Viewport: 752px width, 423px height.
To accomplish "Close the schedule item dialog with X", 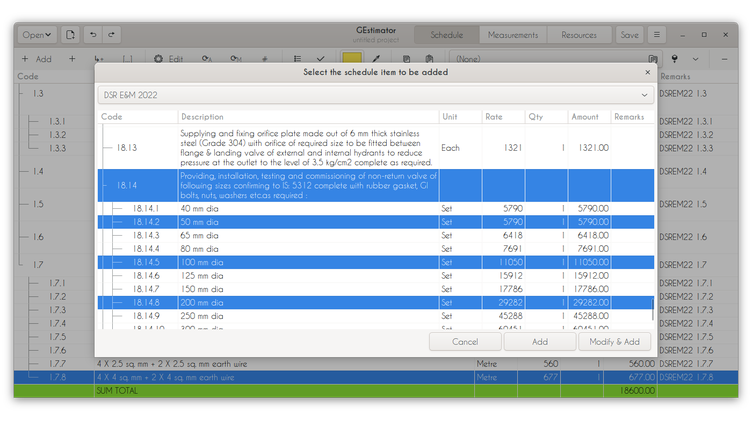I will coord(647,72).
